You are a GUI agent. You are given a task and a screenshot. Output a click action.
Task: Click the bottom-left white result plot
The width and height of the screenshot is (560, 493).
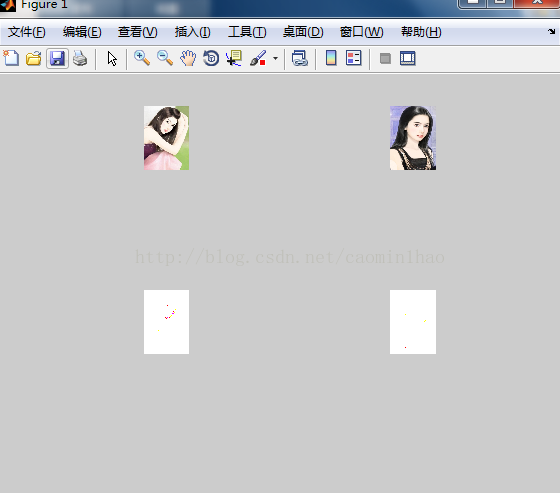[x=166, y=322]
